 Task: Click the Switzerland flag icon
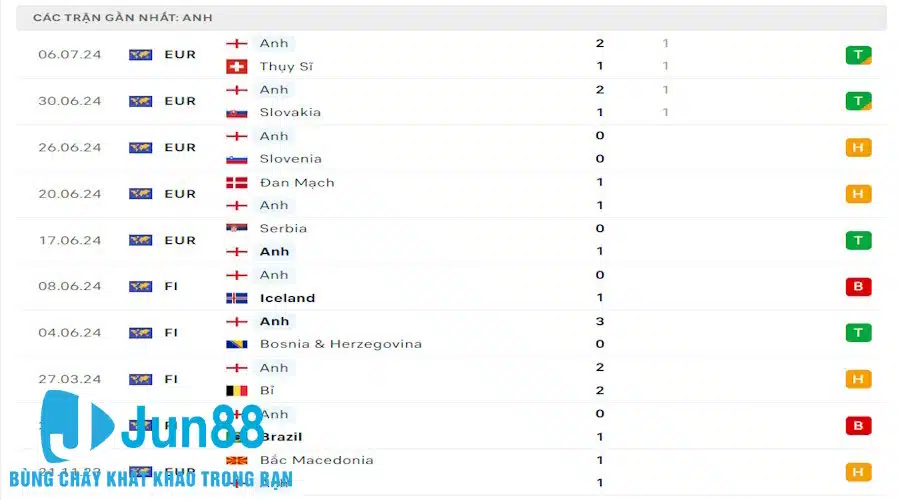pos(236,67)
